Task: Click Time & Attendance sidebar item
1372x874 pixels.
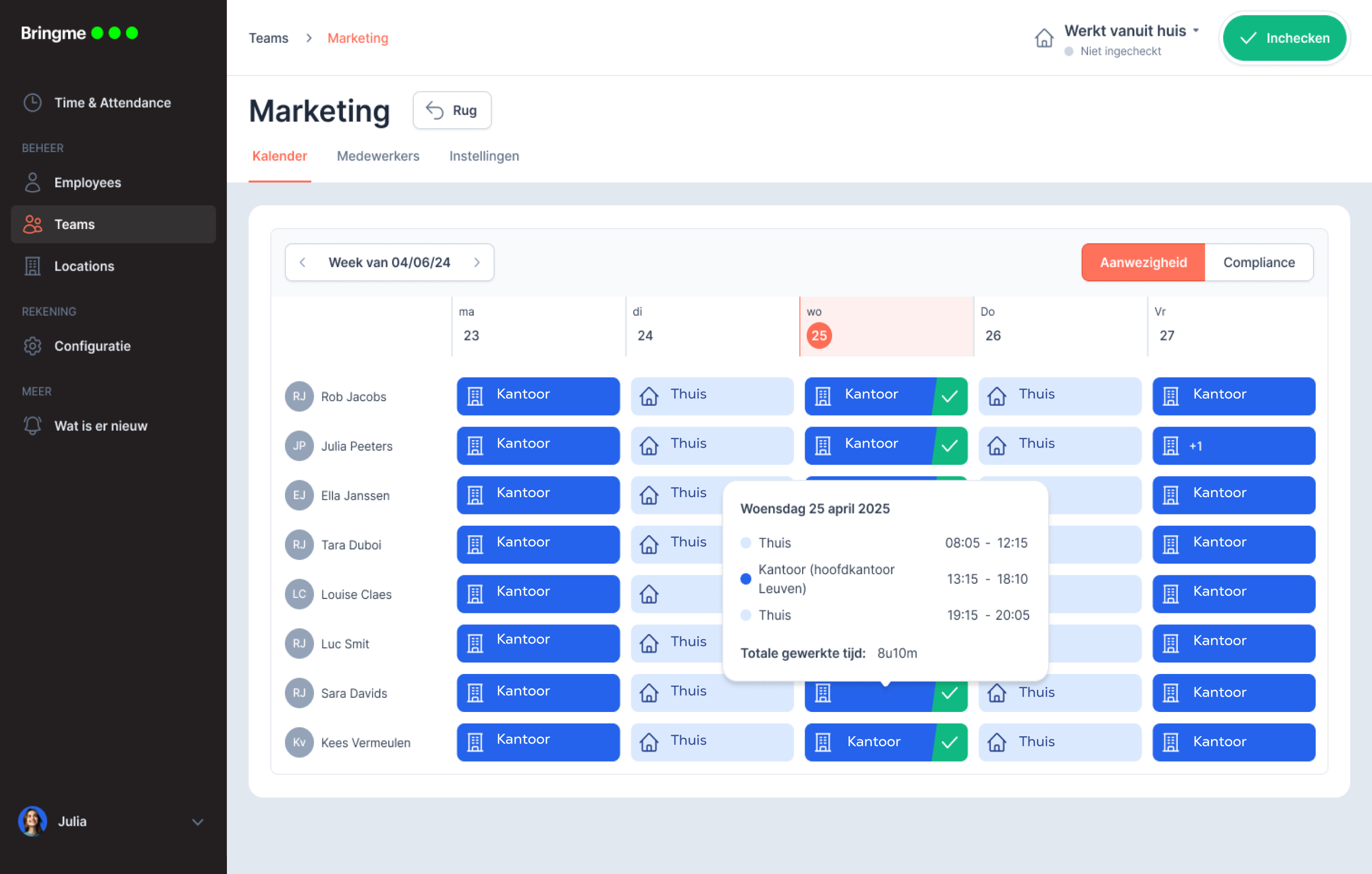Action: [113, 102]
